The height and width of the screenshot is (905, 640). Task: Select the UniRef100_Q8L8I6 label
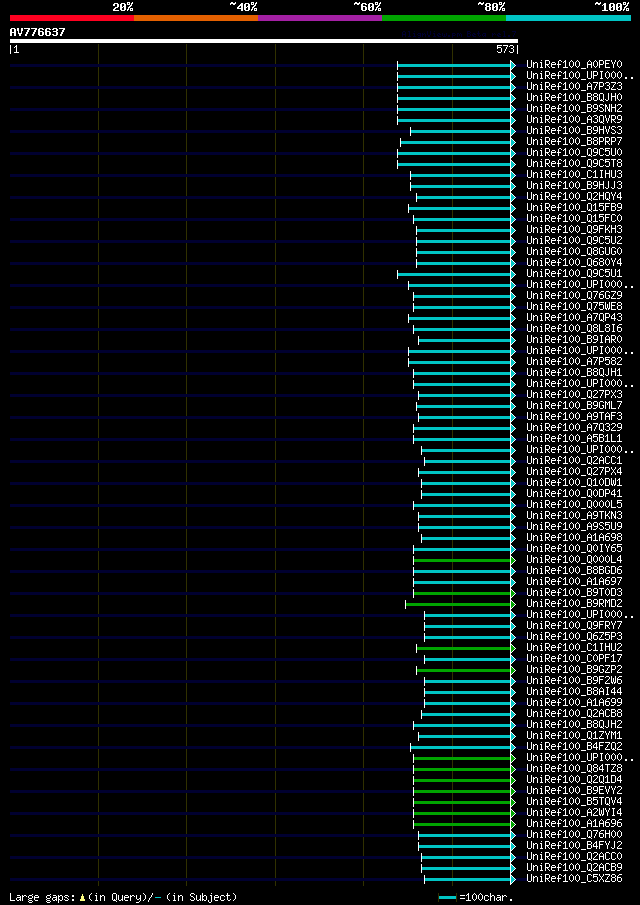point(574,329)
